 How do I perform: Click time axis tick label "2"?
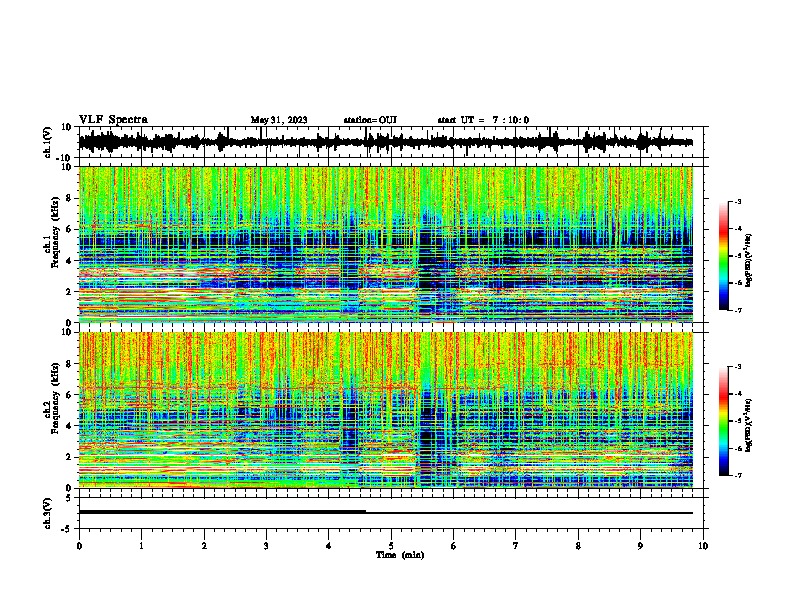click(204, 546)
